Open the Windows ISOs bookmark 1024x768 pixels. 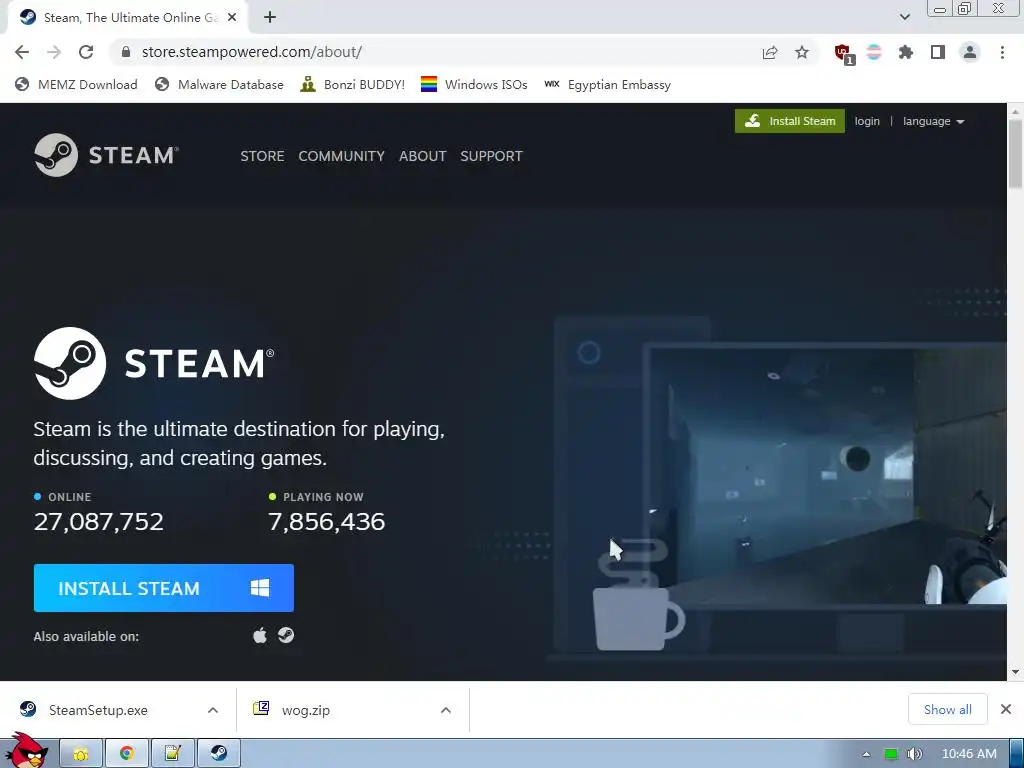coord(474,85)
